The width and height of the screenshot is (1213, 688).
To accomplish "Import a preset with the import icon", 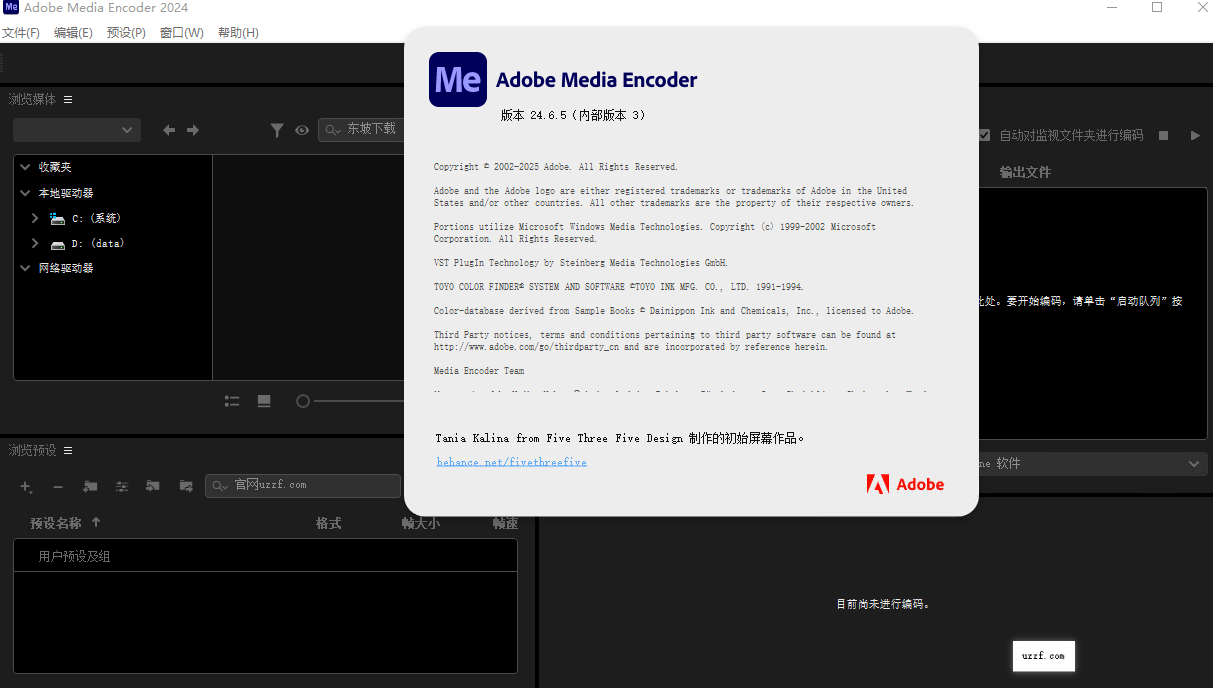I will [x=152, y=487].
